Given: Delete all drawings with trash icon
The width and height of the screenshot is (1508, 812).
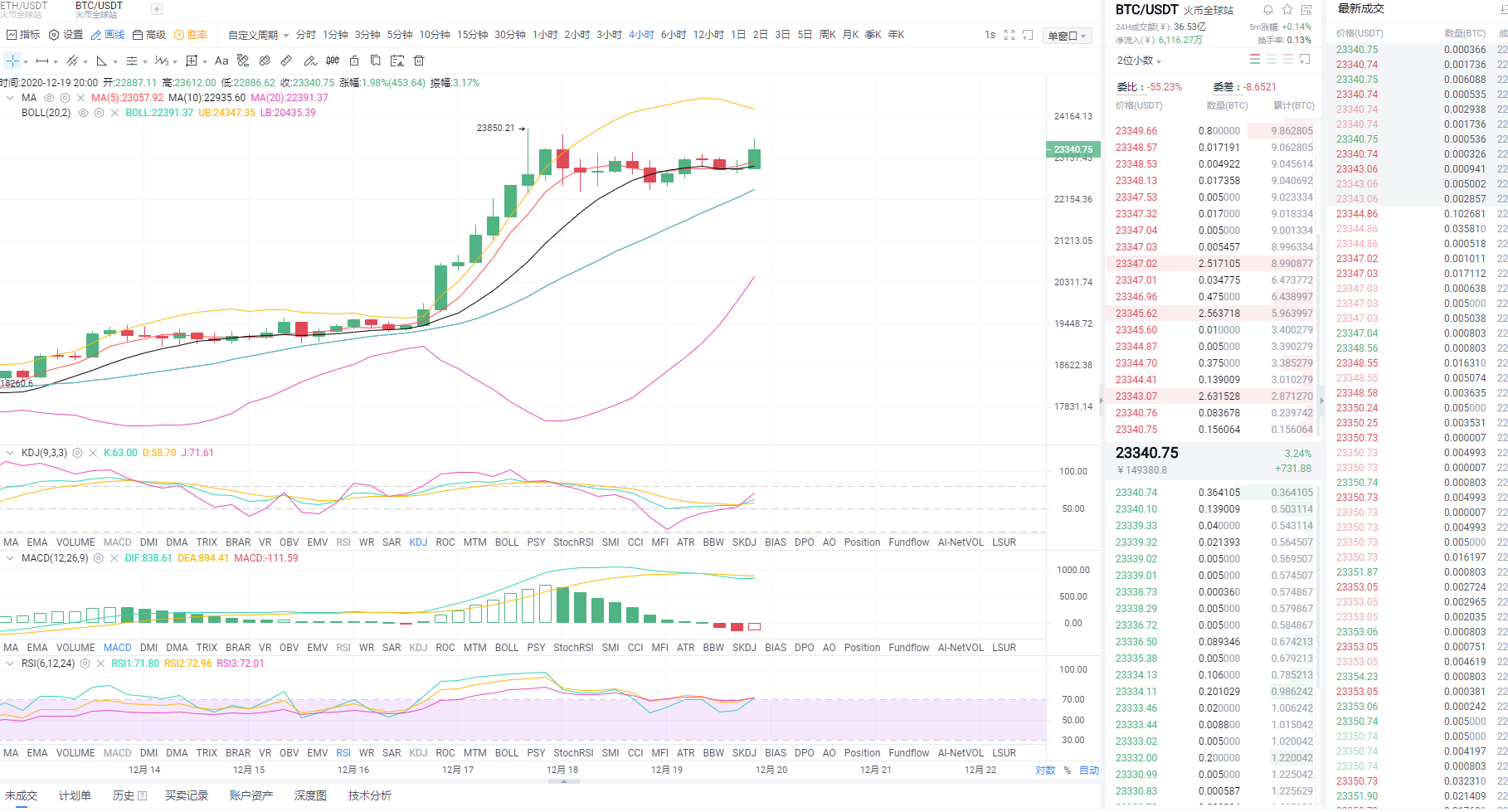Looking at the screenshot, I should pyautogui.click(x=419, y=61).
